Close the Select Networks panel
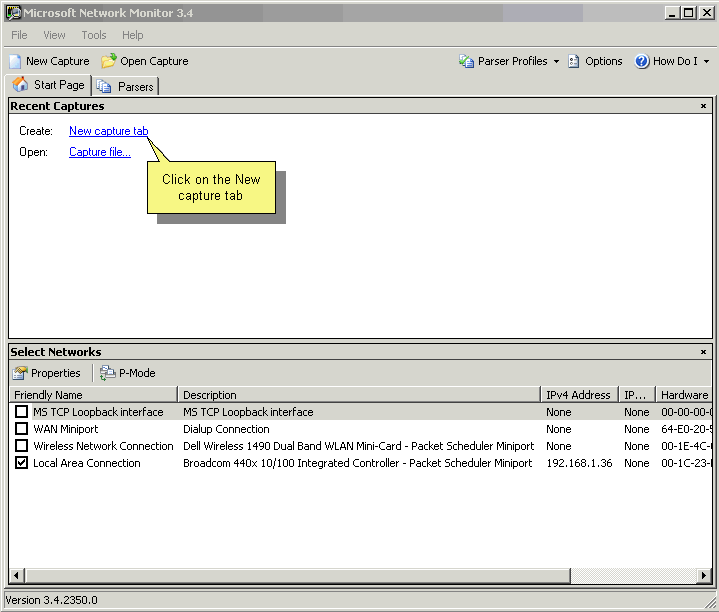This screenshot has height=612, width=719. pos(703,352)
